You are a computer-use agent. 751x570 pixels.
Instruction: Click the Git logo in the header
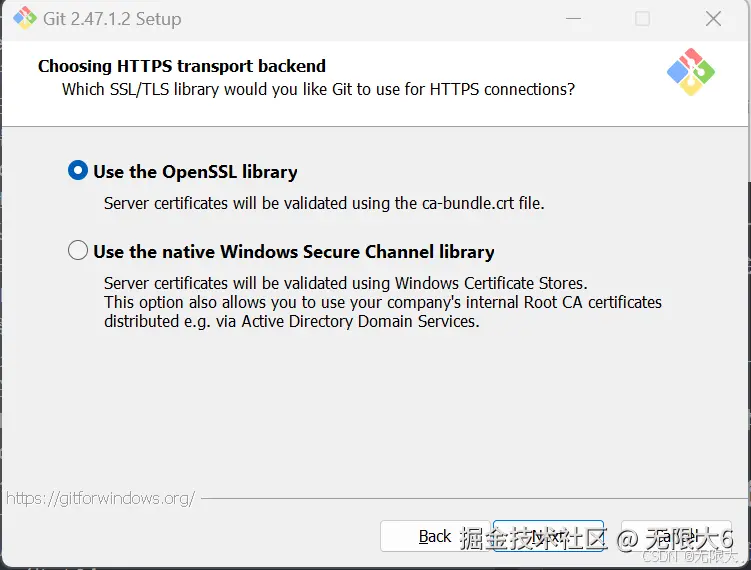pos(691,74)
